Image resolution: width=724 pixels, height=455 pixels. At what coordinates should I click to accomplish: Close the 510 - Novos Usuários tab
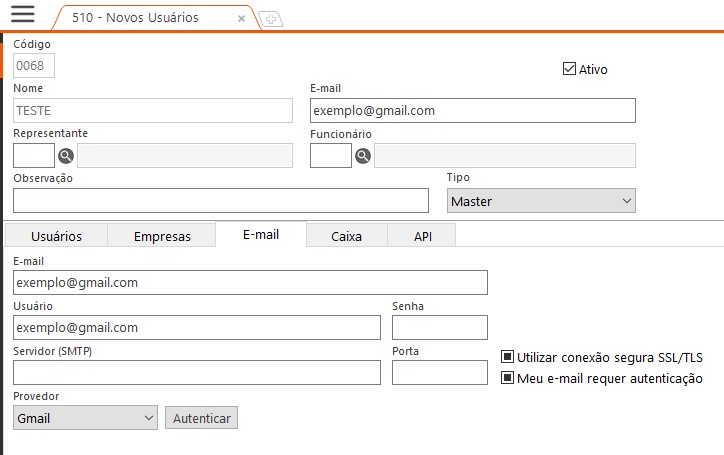(x=241, y=18)
